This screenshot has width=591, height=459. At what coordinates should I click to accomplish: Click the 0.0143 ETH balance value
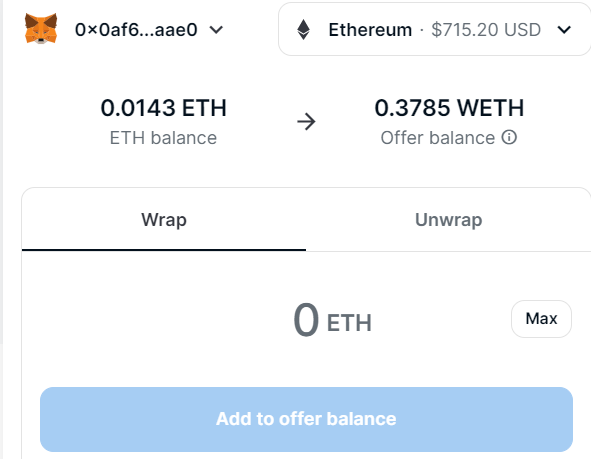tap(164, 108)
